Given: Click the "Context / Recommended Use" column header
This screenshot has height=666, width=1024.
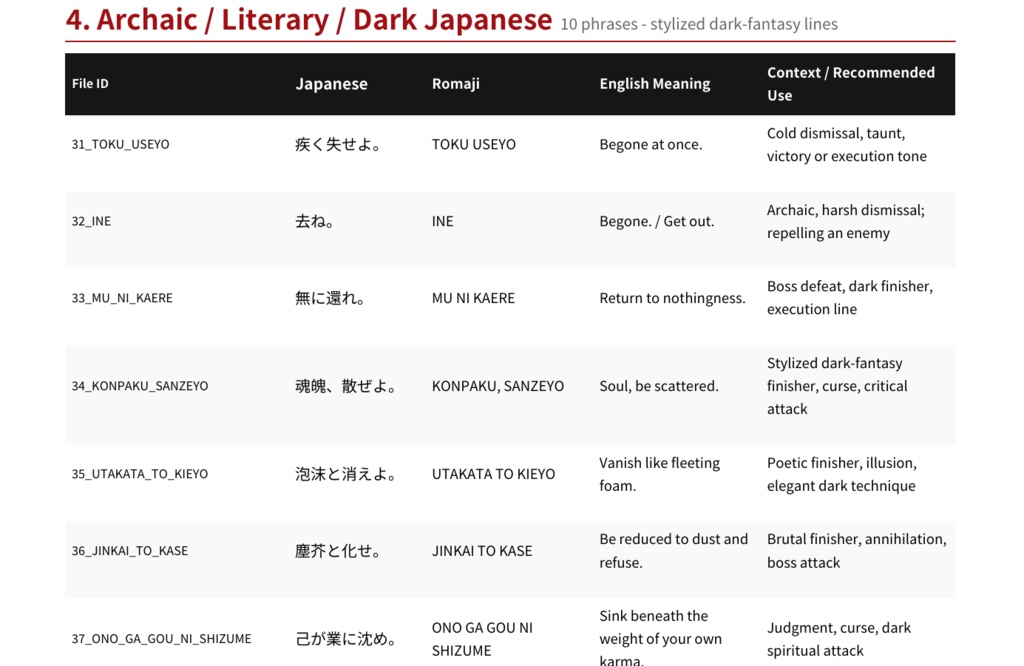Looking at the screenshot, I should tap(851, 84).
